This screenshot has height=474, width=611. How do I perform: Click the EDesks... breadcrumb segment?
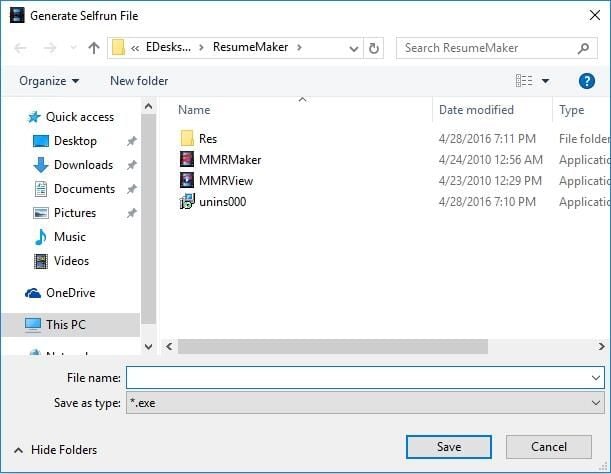coord(168,47)
